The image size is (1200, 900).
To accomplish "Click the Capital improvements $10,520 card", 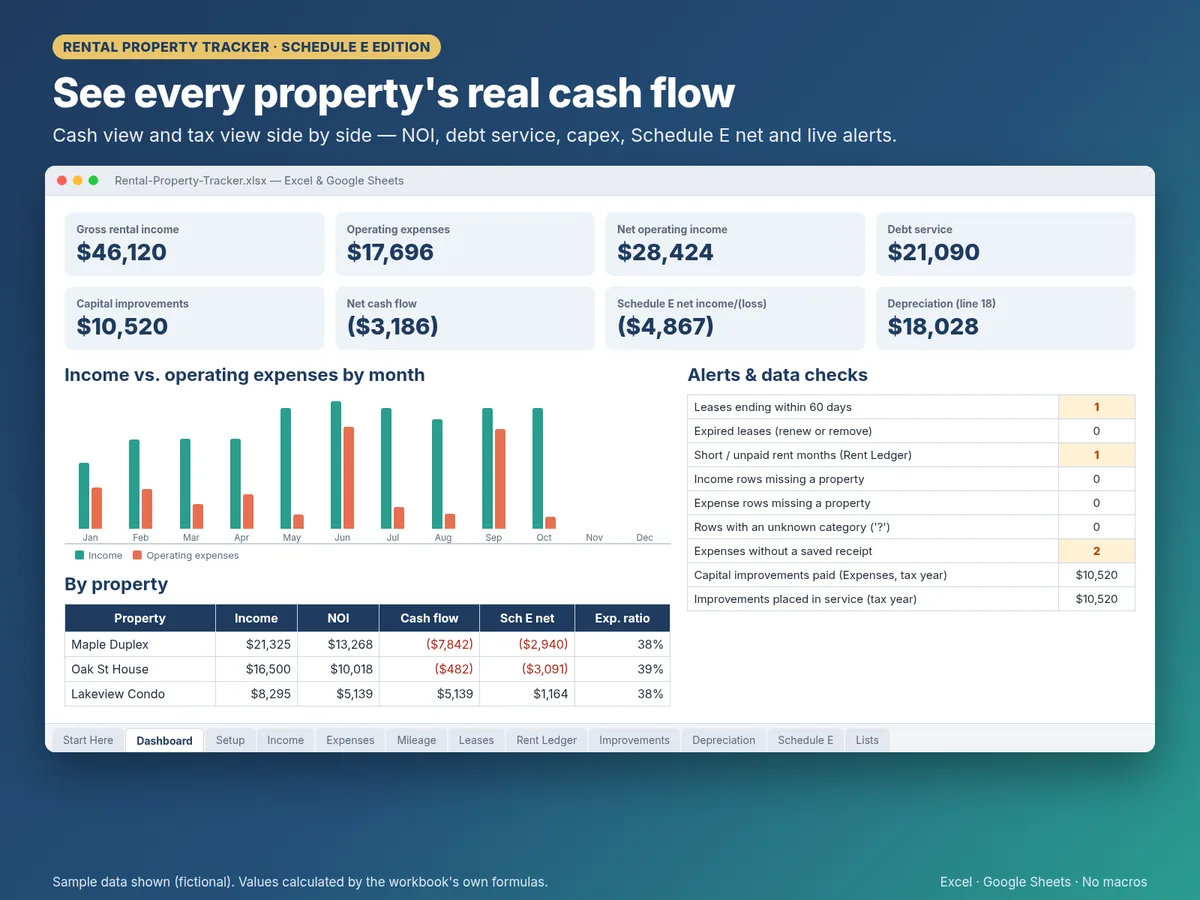I will [194, 318].
